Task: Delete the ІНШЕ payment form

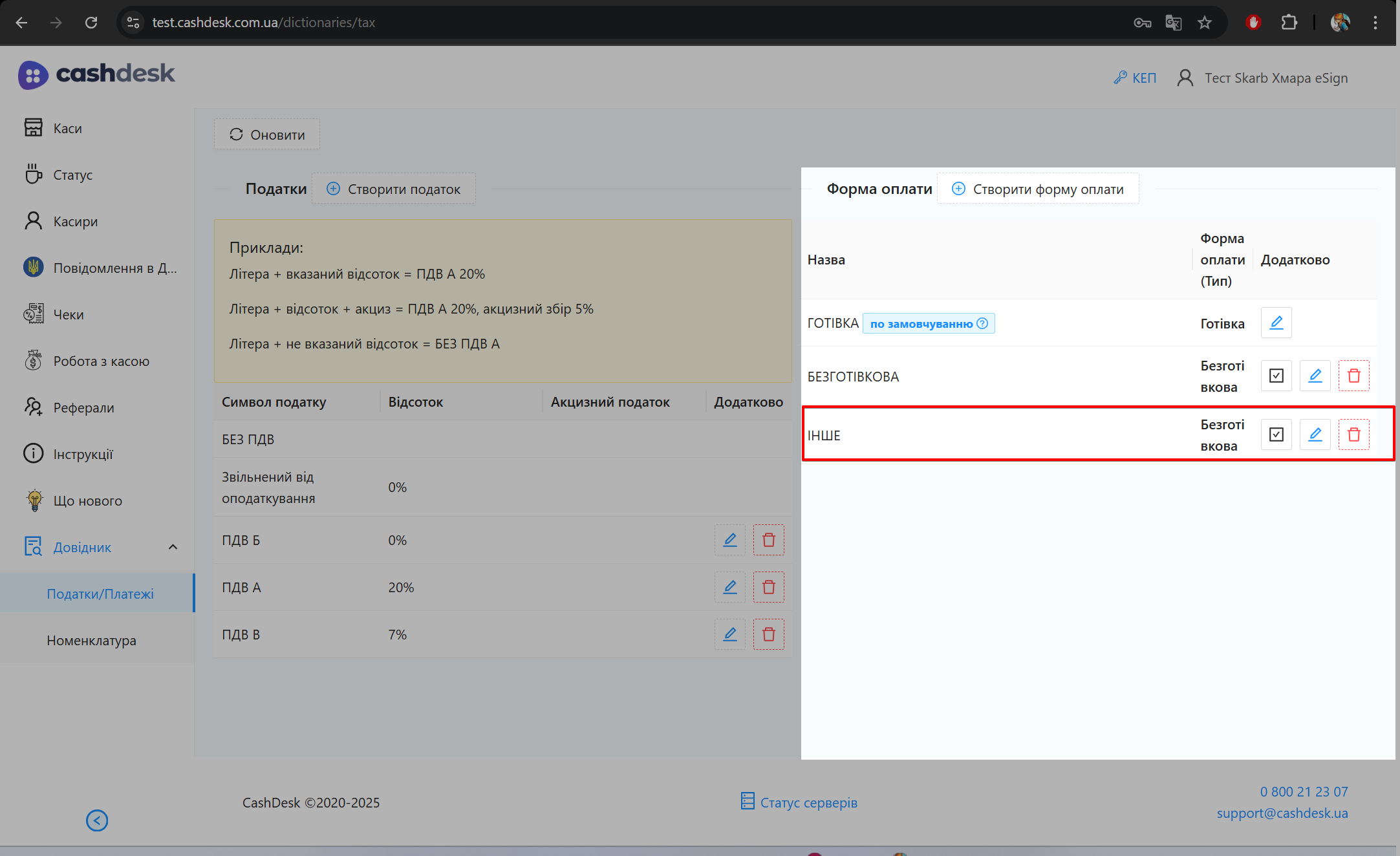Action: tap(1353, 434)
